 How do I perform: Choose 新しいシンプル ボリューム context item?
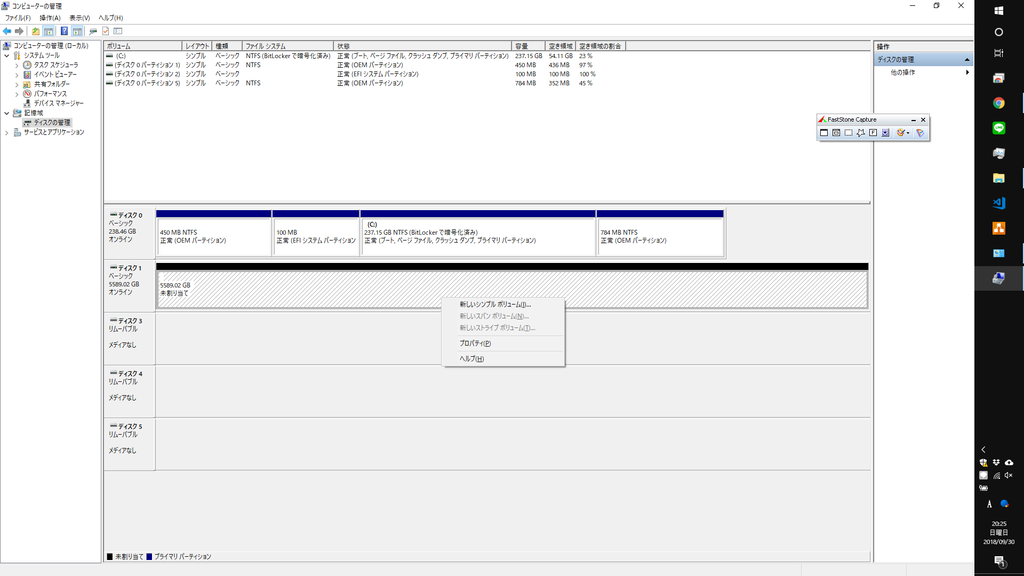coord(503,304)
